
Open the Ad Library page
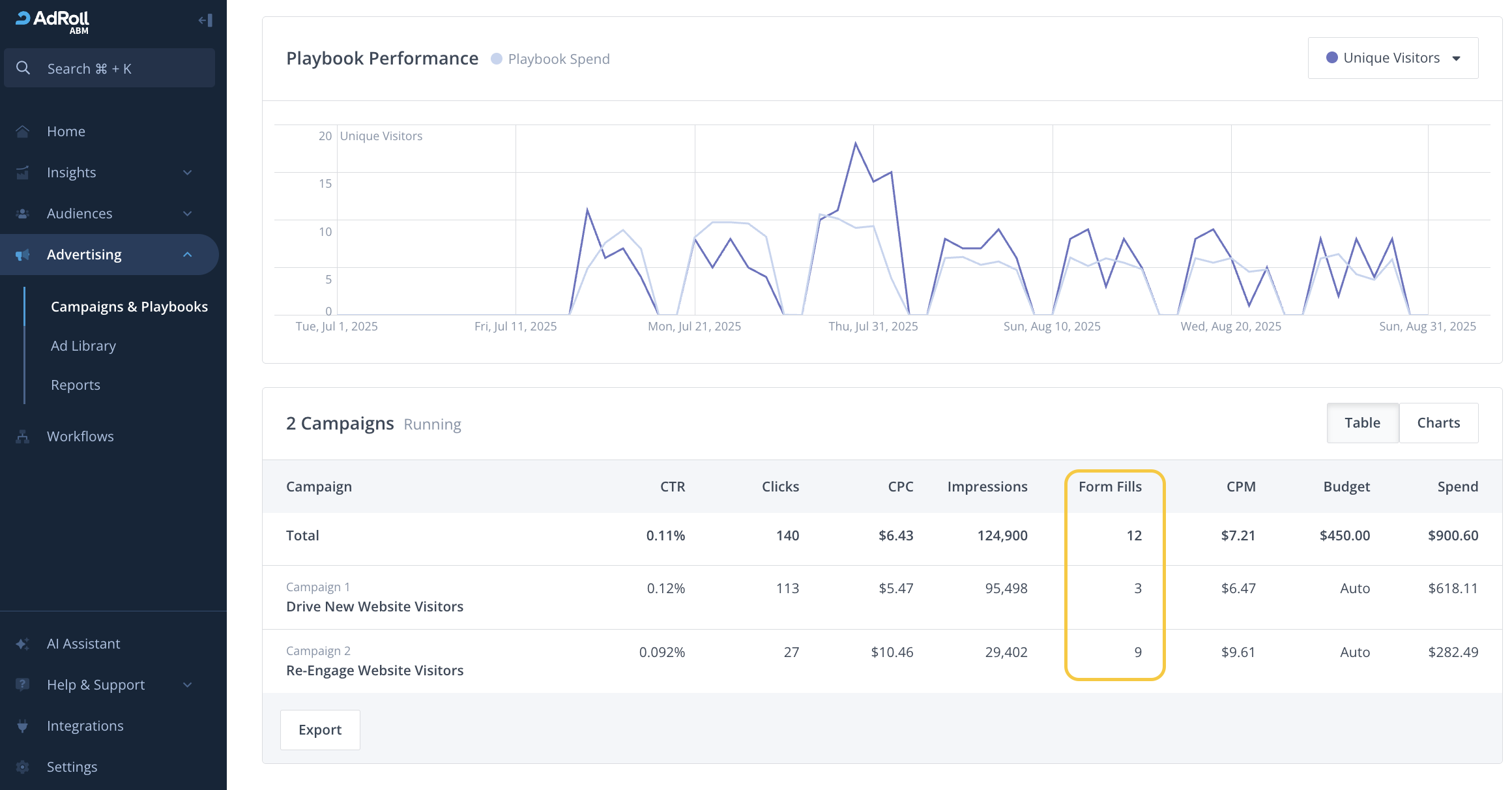pyautogui.click(x=83, y=346)
